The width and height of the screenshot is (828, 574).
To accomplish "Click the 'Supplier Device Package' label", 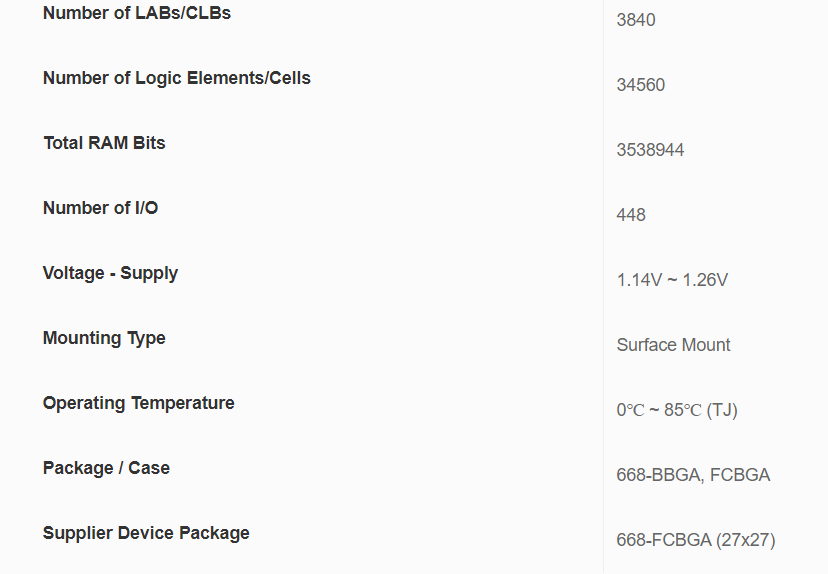I will [146, 533].
